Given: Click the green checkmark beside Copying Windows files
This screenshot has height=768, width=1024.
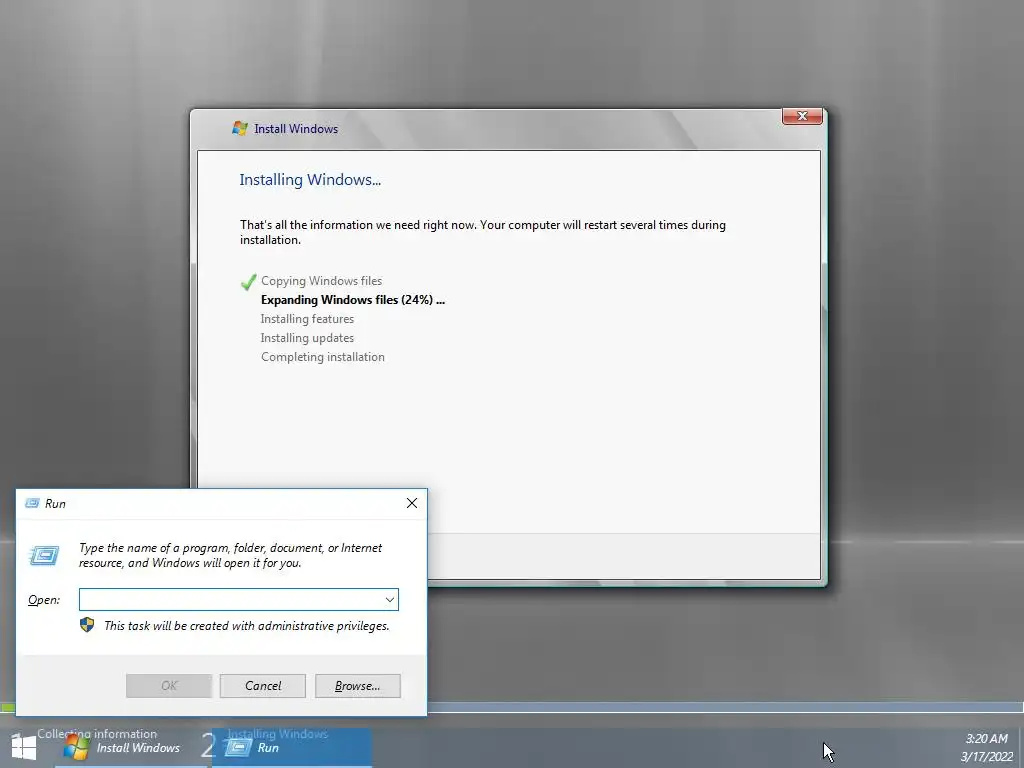Looking at the screenshot, I should (x=248, y=281).
